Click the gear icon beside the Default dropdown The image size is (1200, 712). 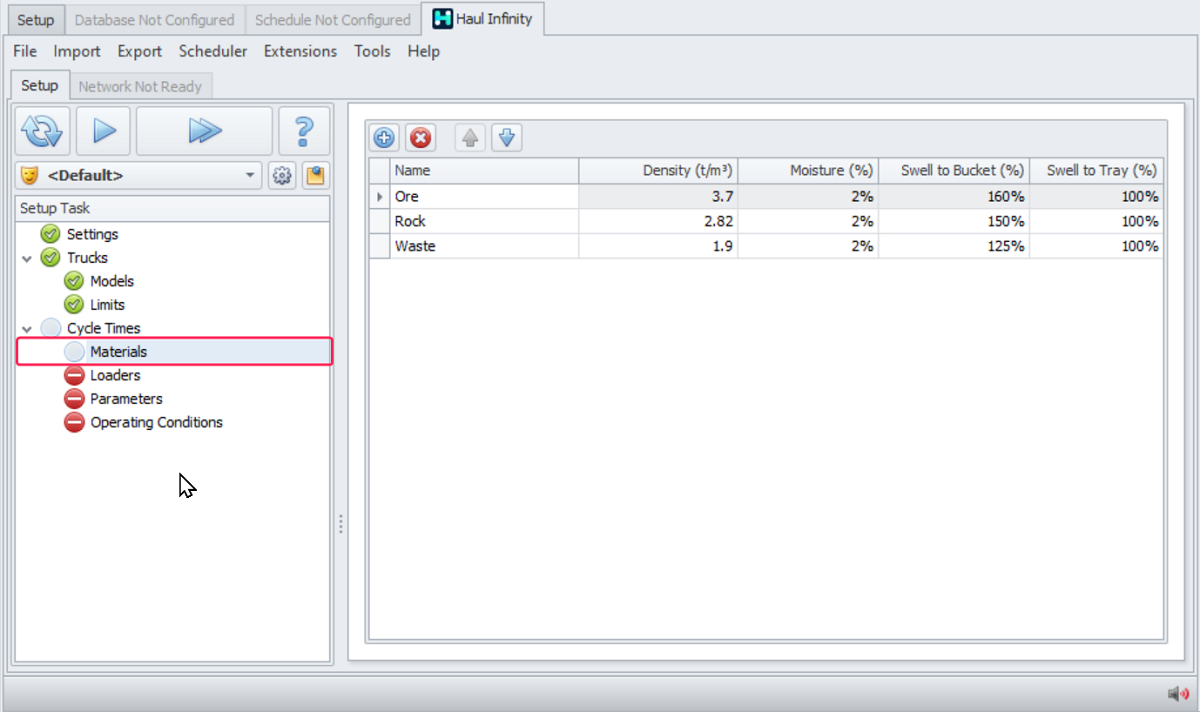click(282, 176)
